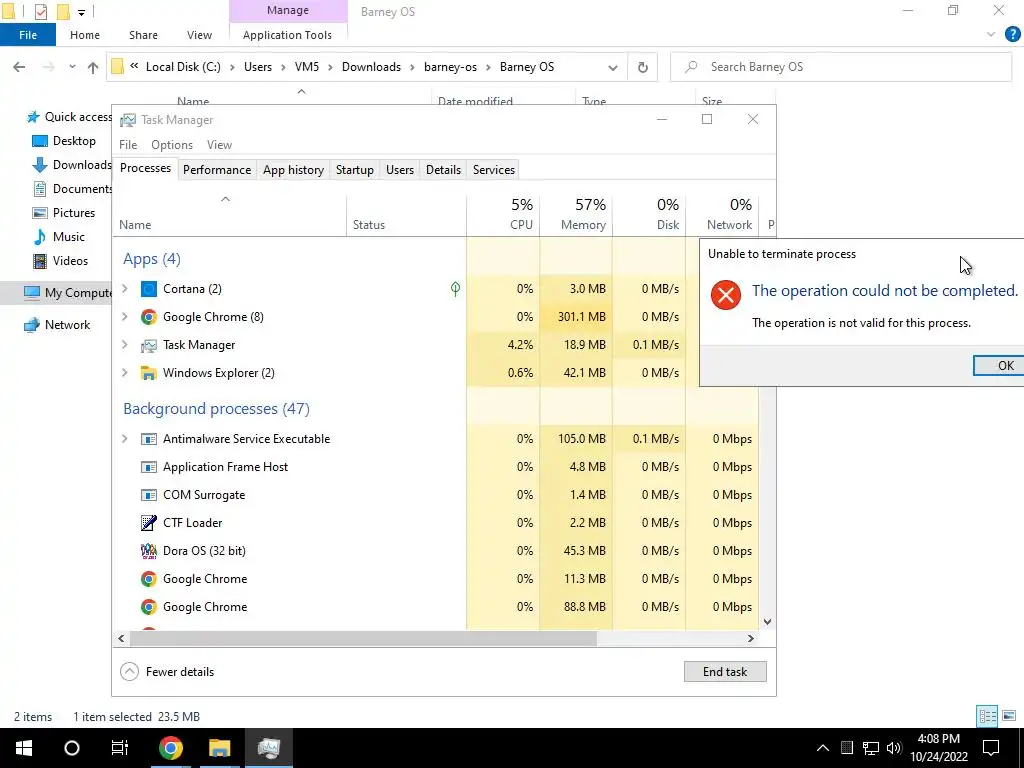Click the Google Chrome (8) process icon
This screenshot has width=1024, height=768.
pos(149,317)
